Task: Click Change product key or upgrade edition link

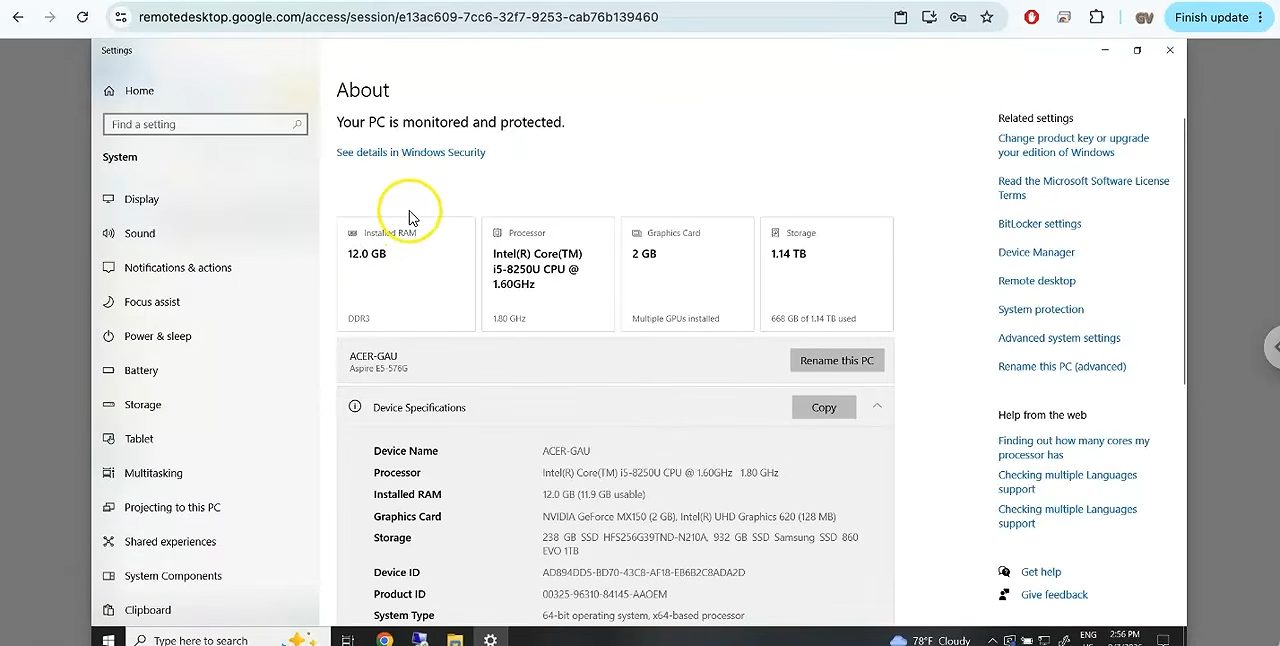Action: 1073,146
